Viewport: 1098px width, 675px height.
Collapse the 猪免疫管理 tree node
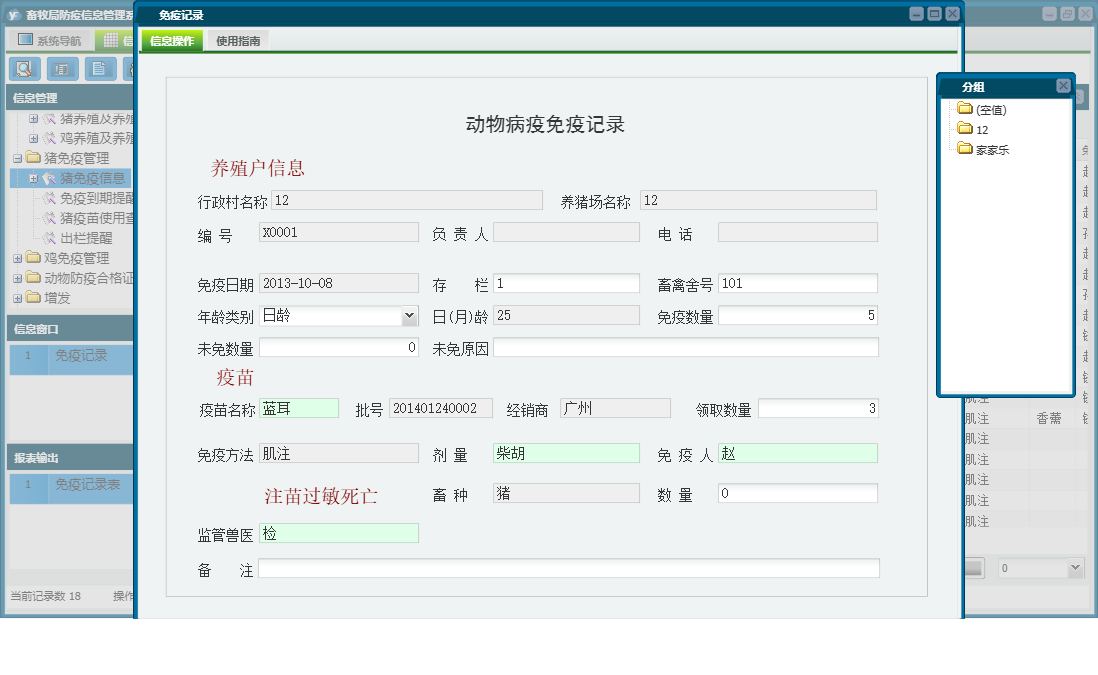pyautogui.click(x=17, y=159)
